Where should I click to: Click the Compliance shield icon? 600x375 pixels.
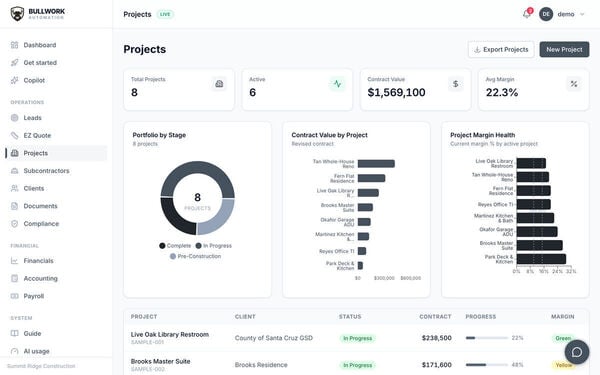pos(15,224)
